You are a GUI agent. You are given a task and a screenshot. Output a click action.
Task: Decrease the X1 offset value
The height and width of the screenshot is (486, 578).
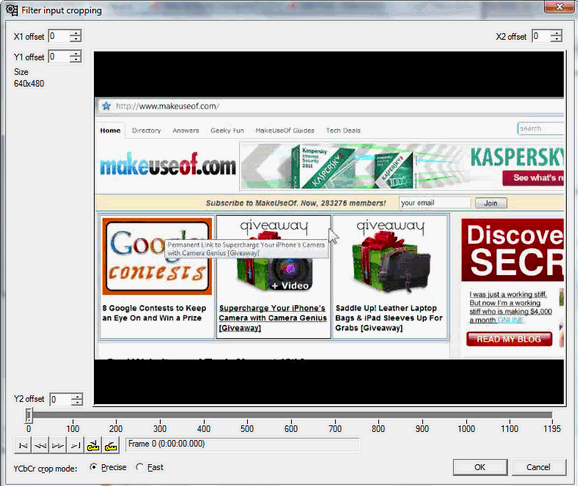76,39
